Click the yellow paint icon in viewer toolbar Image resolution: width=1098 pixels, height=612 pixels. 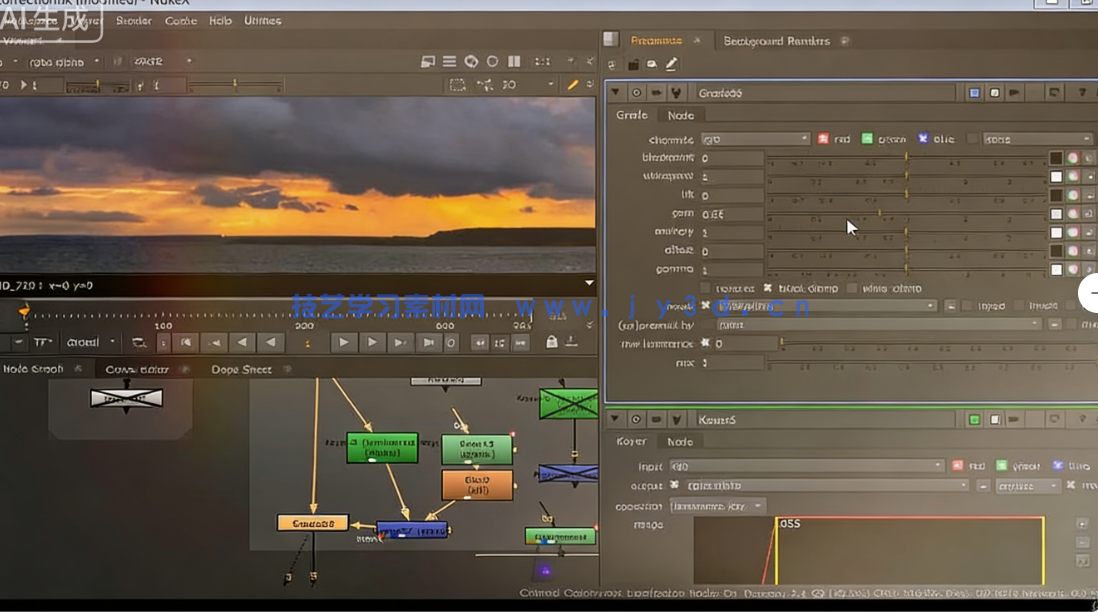tap(573, 85)
